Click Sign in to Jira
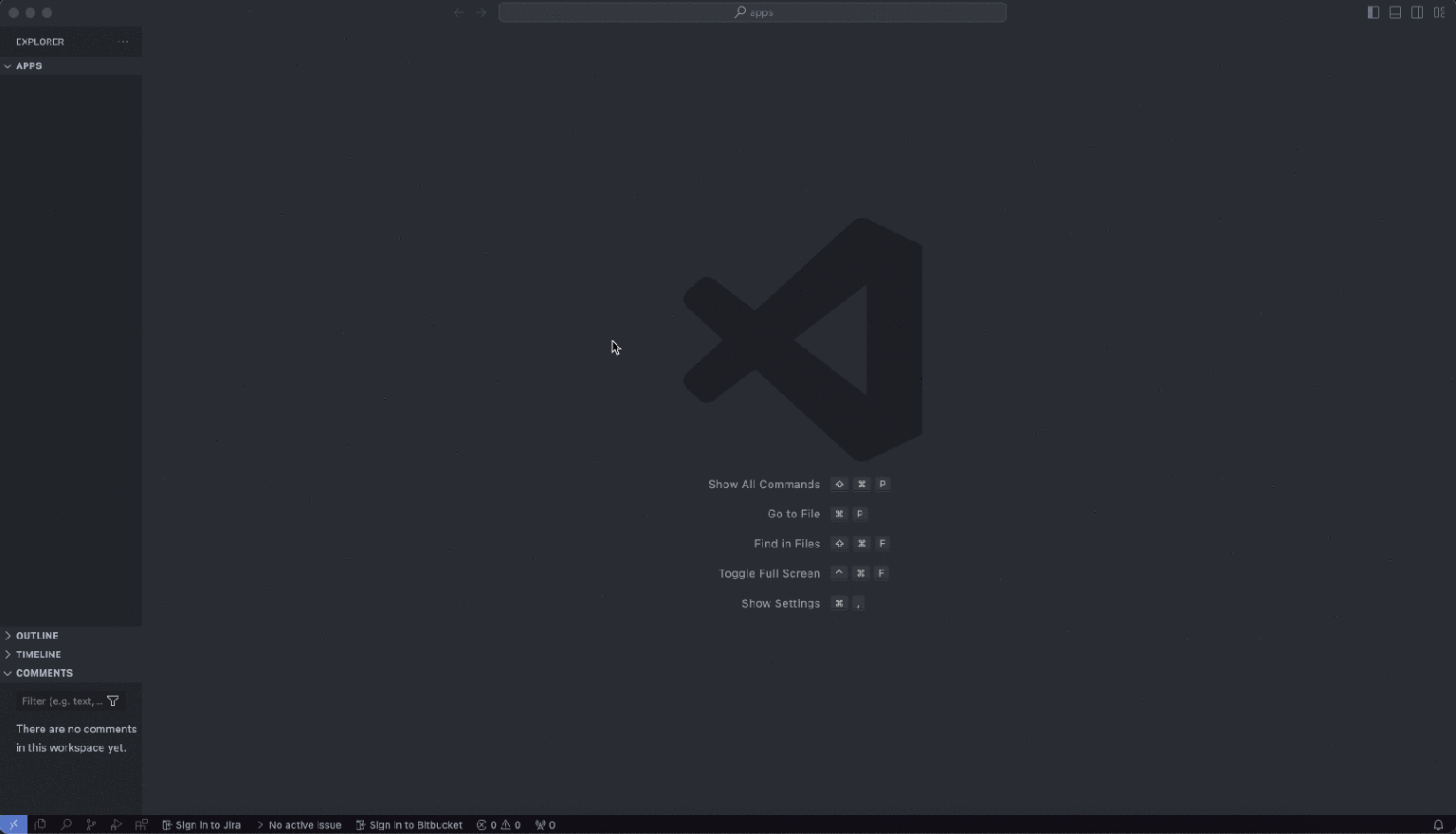The image size is (1456, 834). click(201, 825)
